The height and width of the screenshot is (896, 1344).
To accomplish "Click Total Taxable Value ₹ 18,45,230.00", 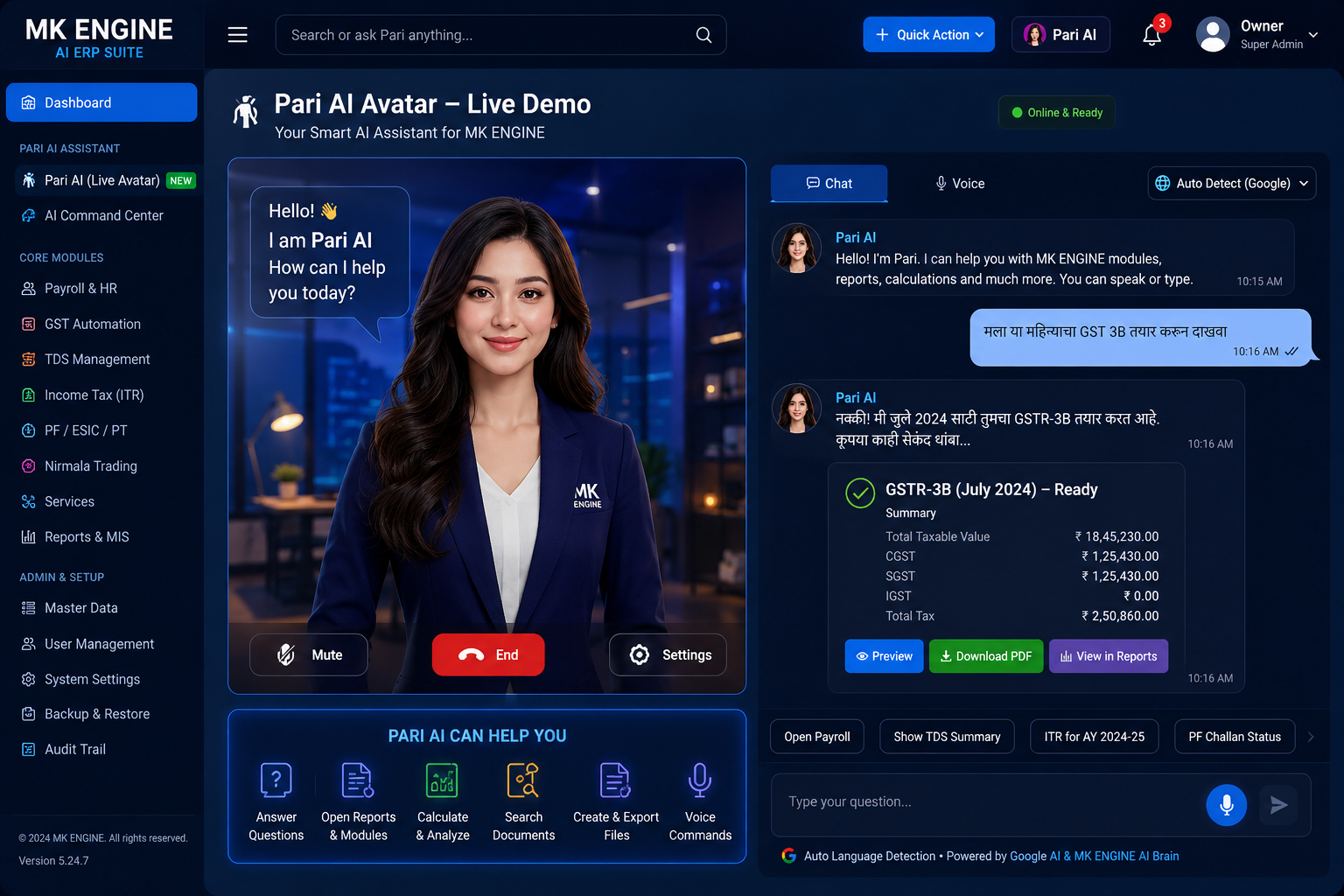I will [x=1116, y=536].
